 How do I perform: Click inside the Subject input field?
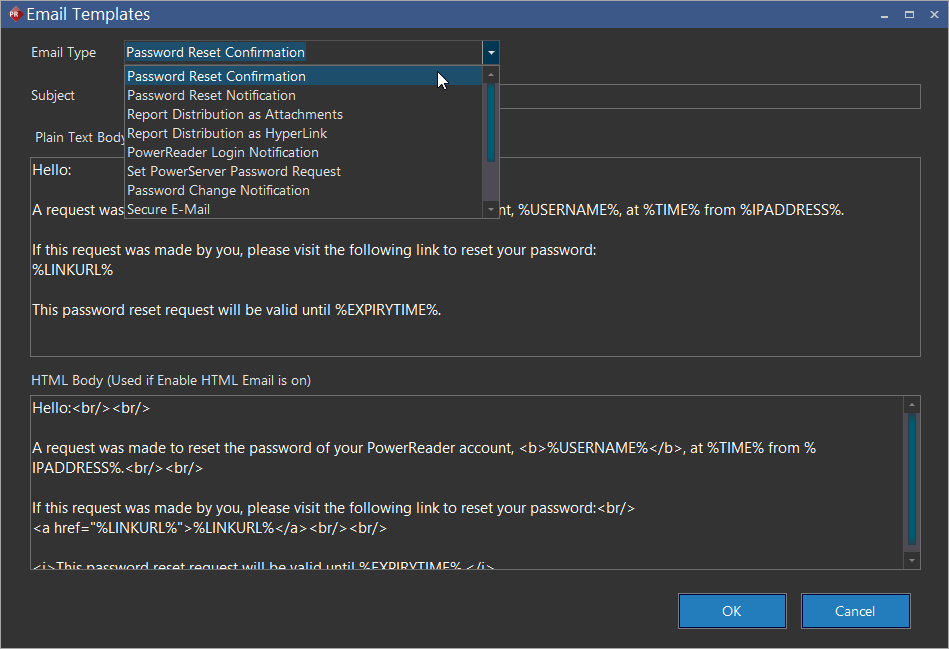pyautogui.click(x=710, y=96)
